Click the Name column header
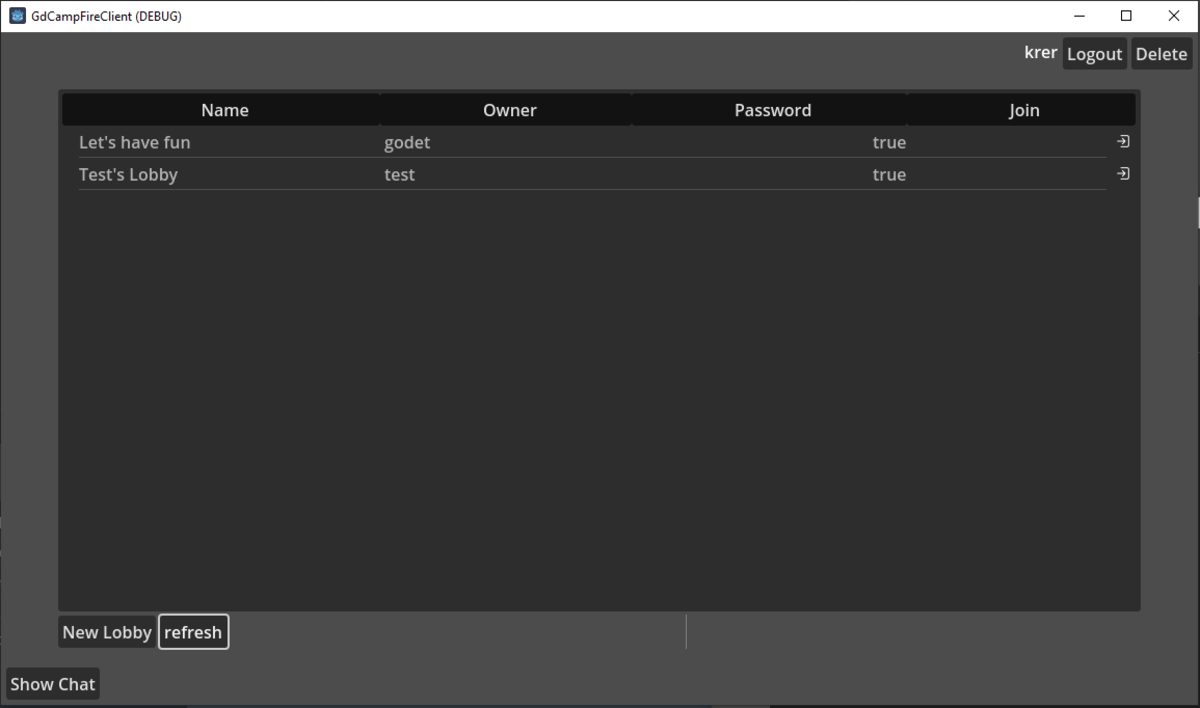1200x708 pixels. (224, 110)
